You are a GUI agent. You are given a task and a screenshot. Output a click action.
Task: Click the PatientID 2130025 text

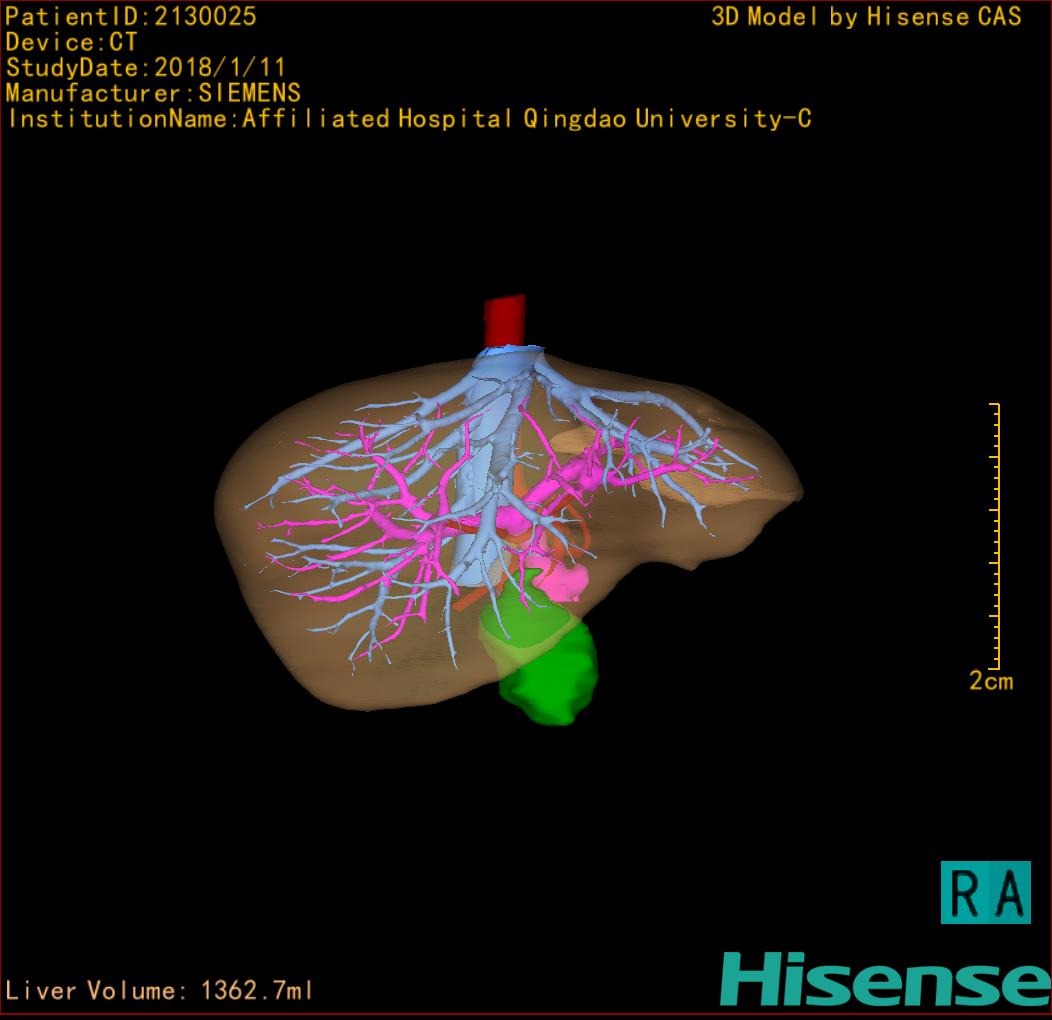point(131,16)
